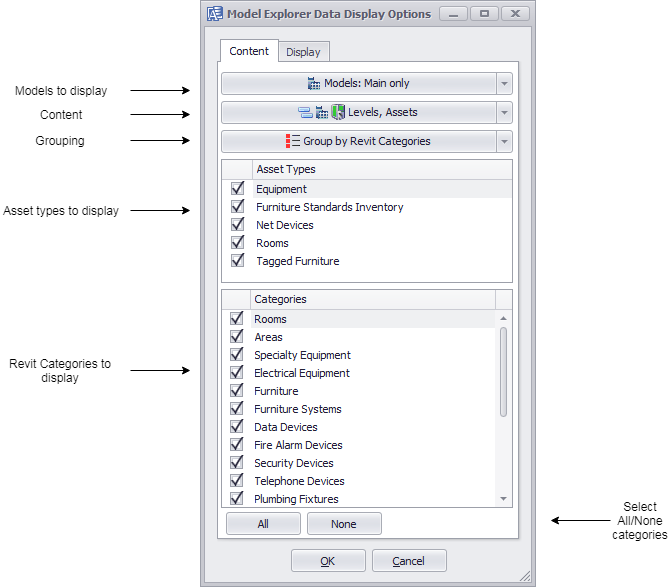Expand the Models dropdown arrow
This screenshot has height=588, width=669.
504,84
